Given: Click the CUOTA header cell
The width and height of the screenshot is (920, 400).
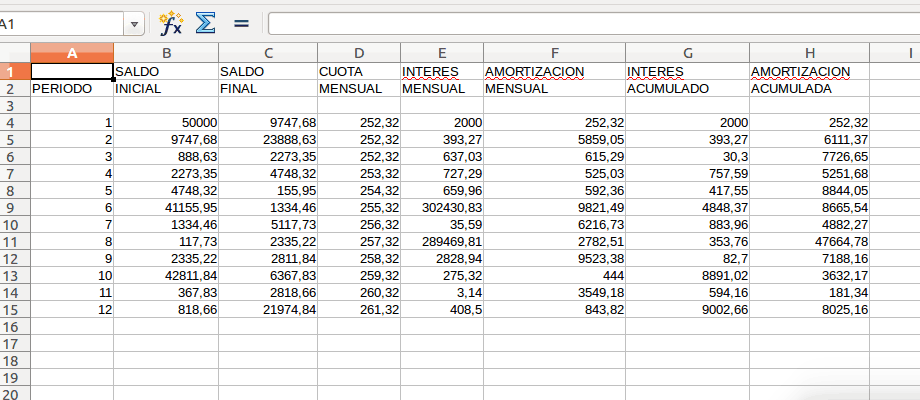Looking at the screenshot, I should click(359, 72).
